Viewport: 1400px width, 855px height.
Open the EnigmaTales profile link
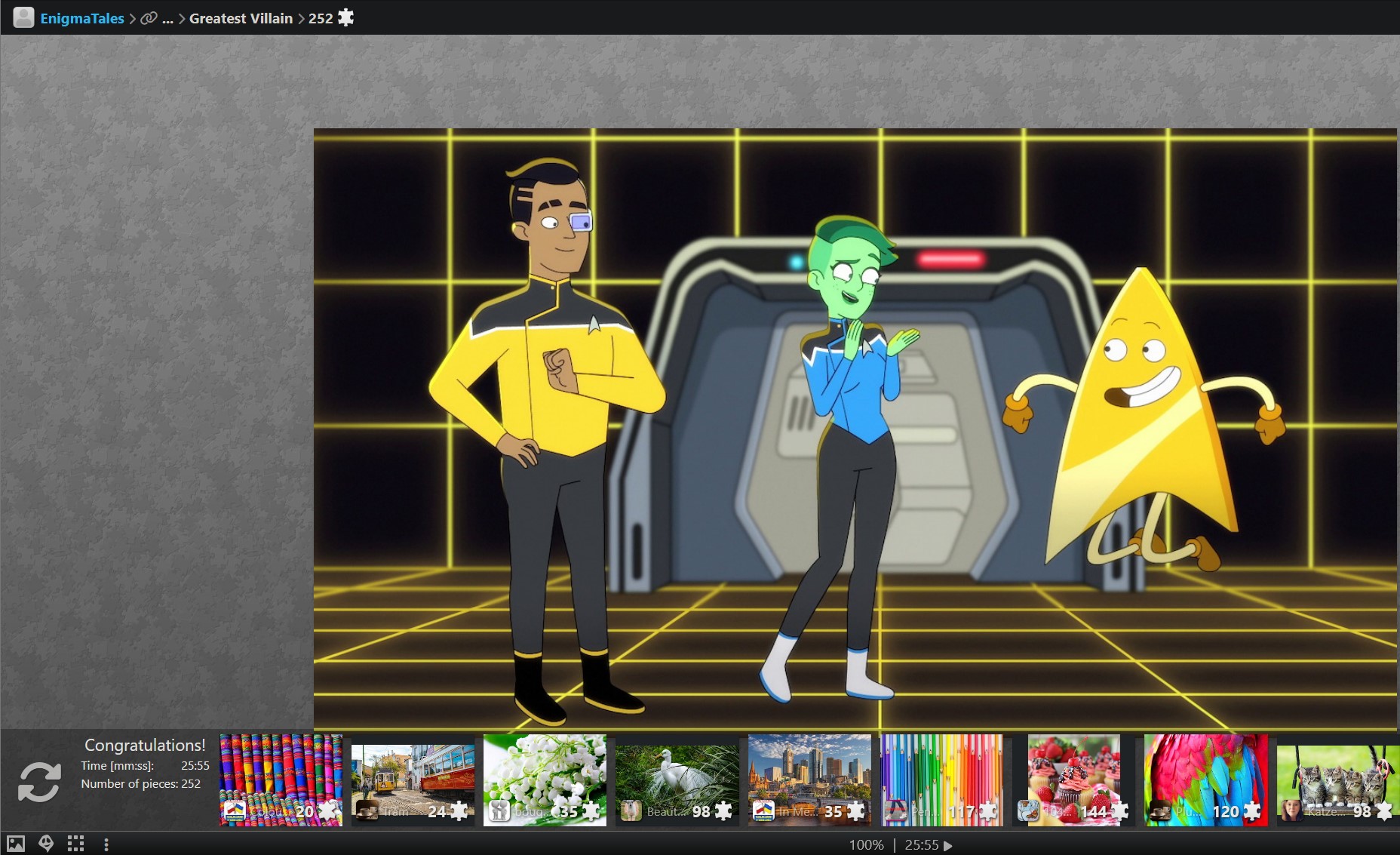[82, 18]
